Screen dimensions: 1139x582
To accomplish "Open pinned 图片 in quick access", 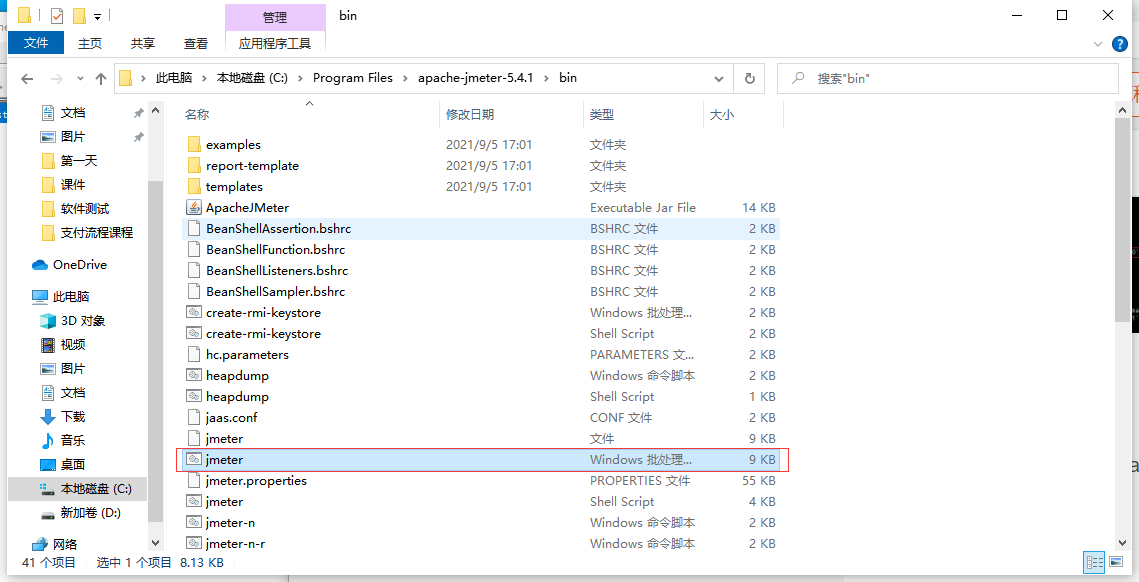I will point(73,137).
